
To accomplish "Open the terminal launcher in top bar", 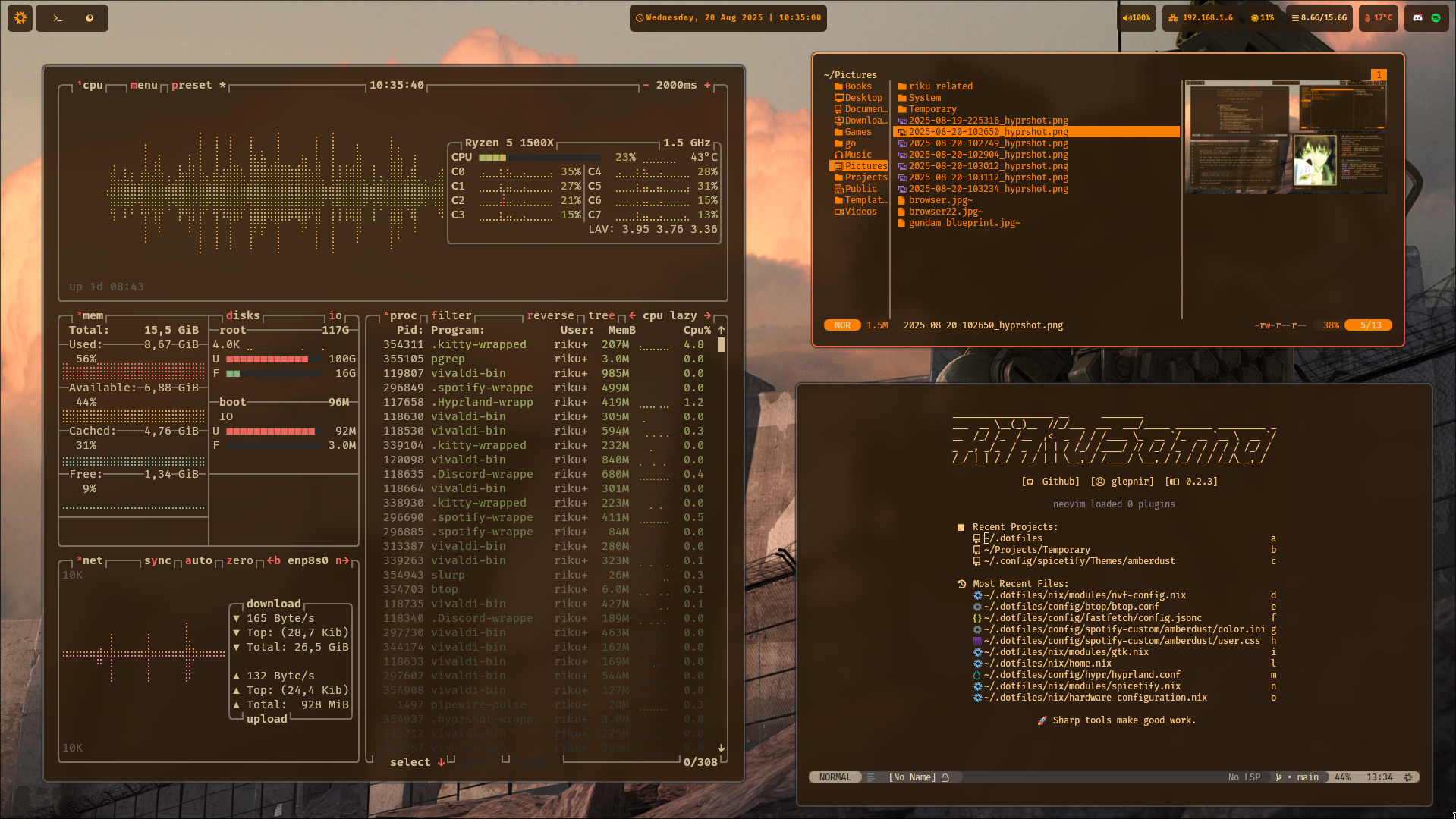I will [x=58, y=18].
